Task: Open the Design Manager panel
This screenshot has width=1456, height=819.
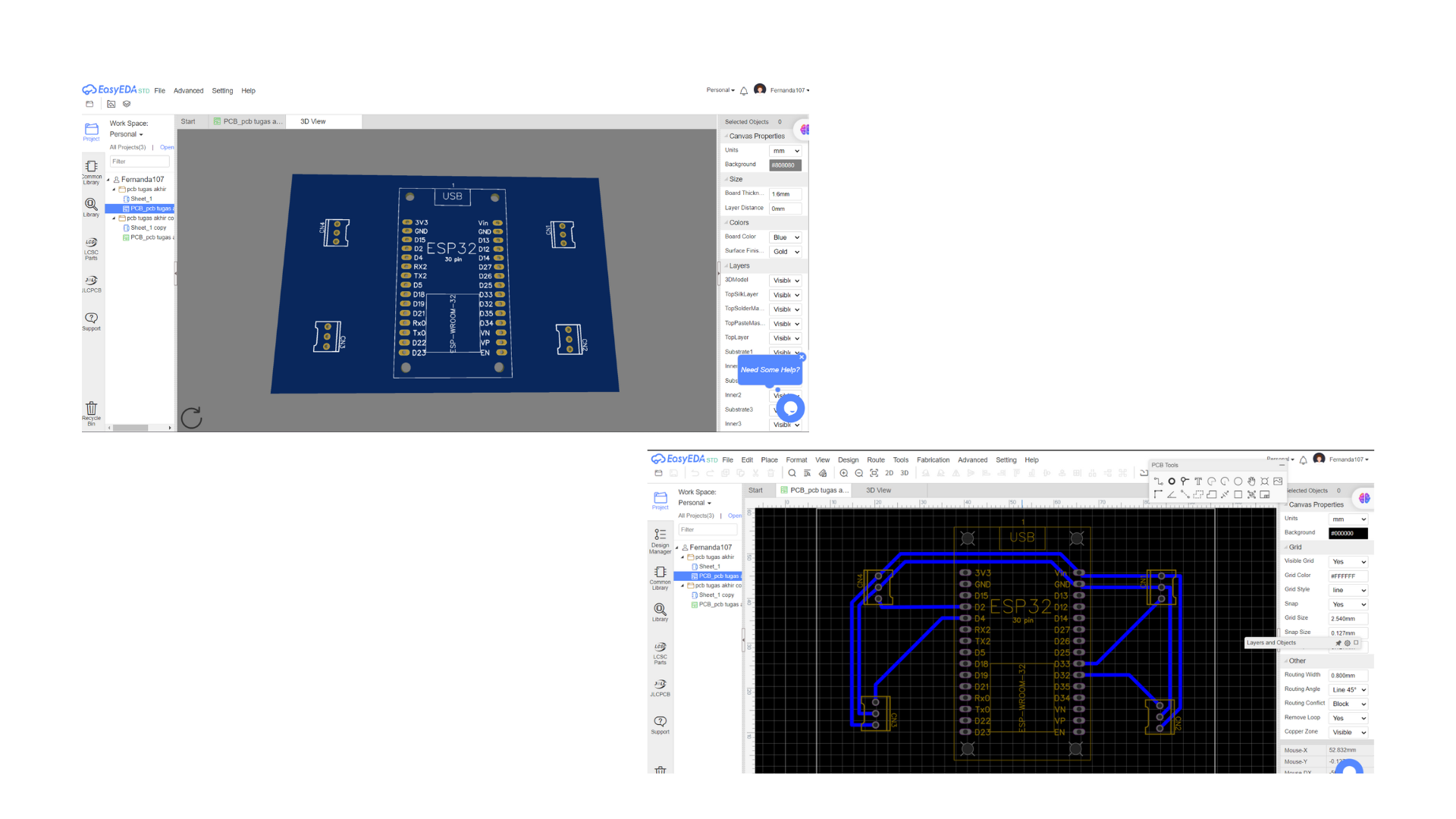Action: (x=660, y=540)
